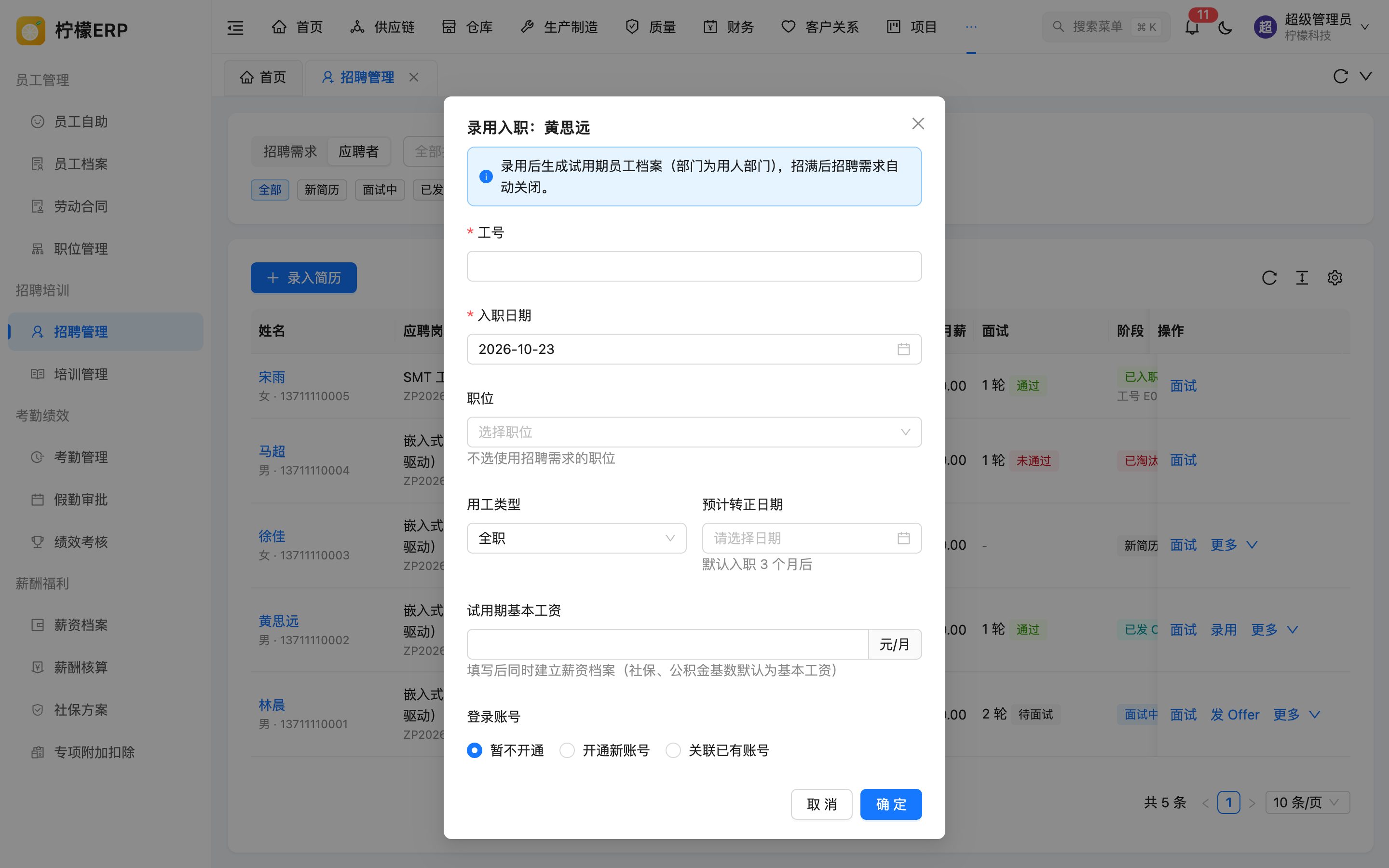
Task: Click the 确定 button
Action: coord(891,804)
